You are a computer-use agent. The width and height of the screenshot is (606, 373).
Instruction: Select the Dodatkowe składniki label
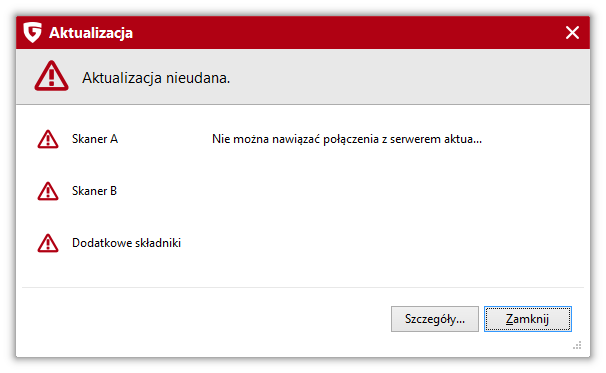tap(126, 243)
